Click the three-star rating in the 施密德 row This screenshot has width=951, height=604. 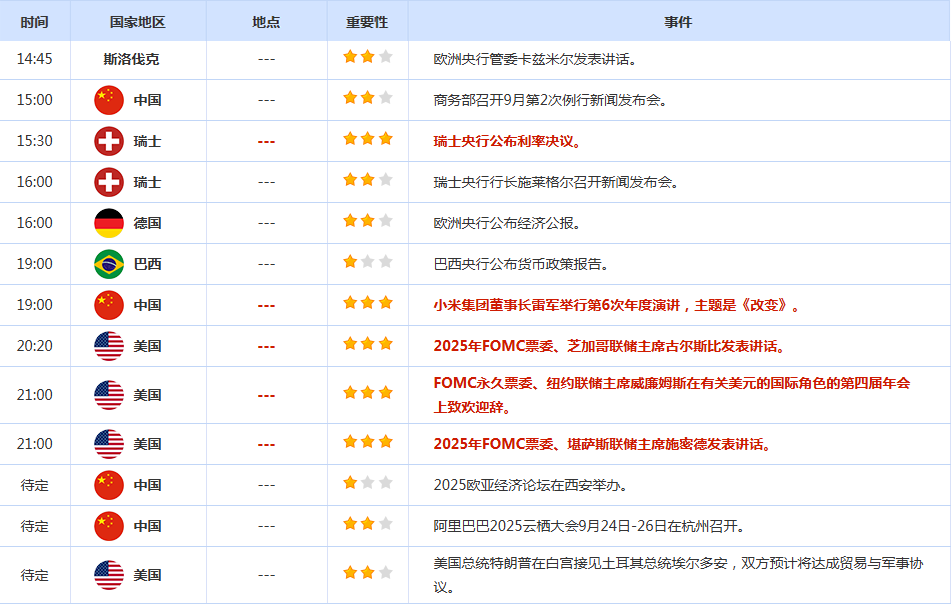(368, 442)
